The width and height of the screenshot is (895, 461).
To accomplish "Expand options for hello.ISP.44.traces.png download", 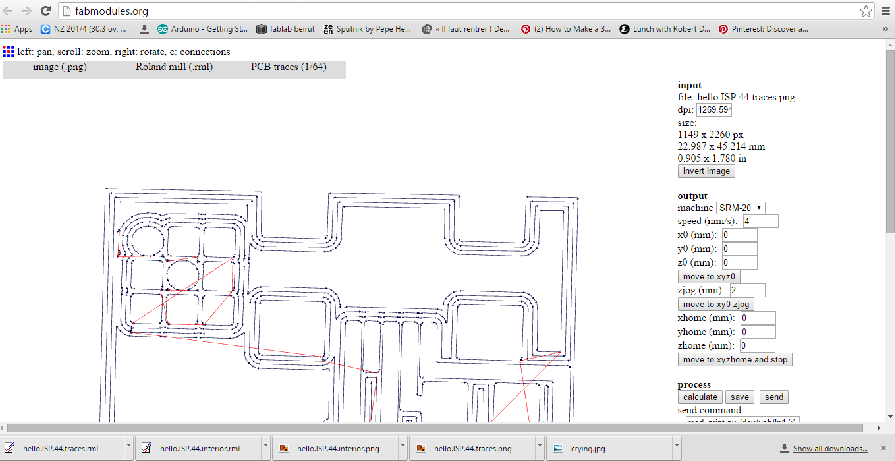I will coord(540,448).
